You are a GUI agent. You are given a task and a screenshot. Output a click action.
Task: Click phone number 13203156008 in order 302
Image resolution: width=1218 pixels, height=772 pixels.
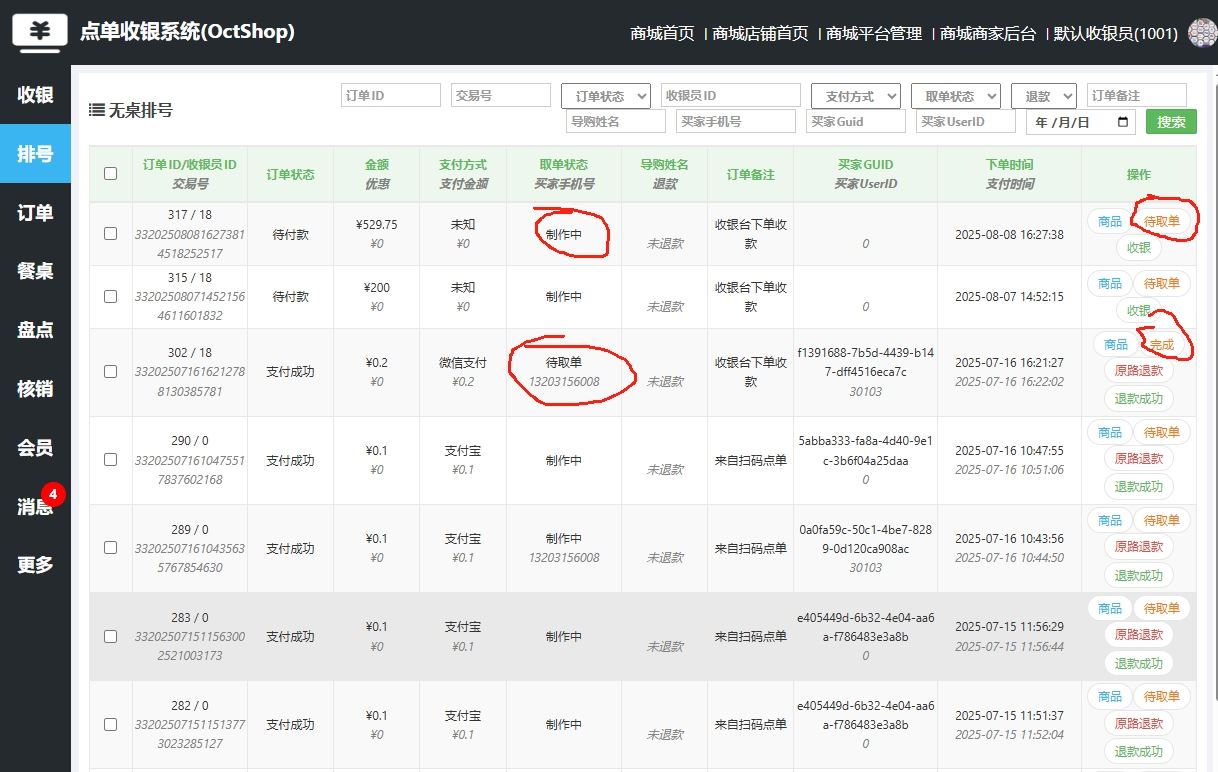pos(564,382)
